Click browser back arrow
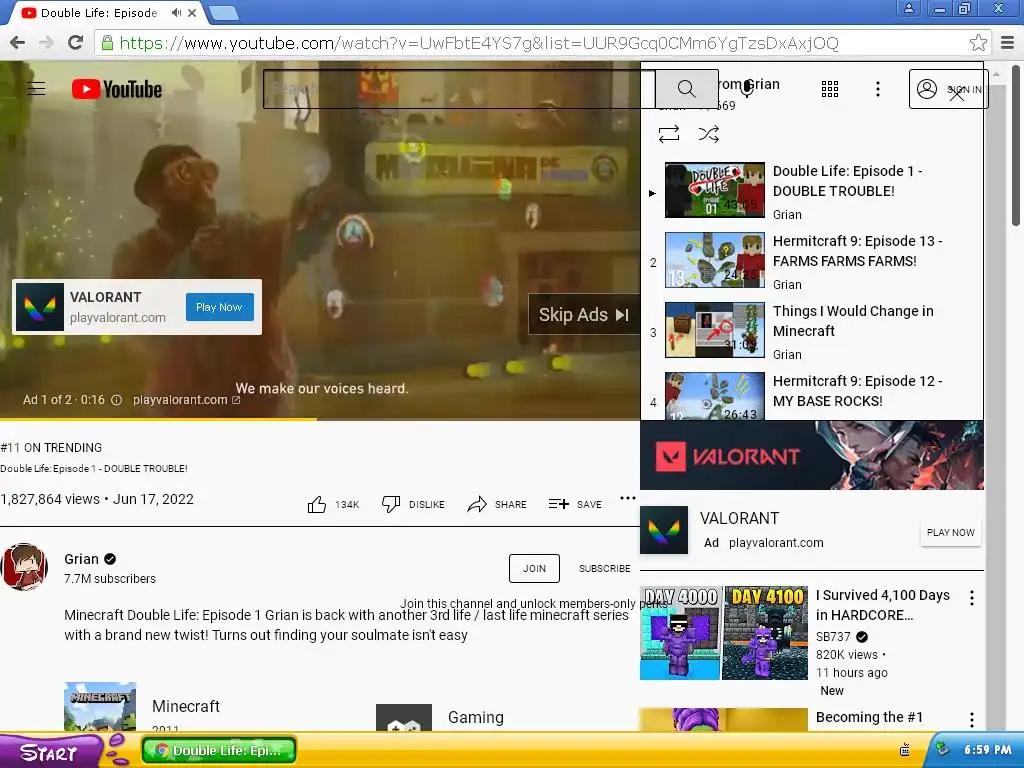This screenshot has height=768, width=1024. (18, 43)
